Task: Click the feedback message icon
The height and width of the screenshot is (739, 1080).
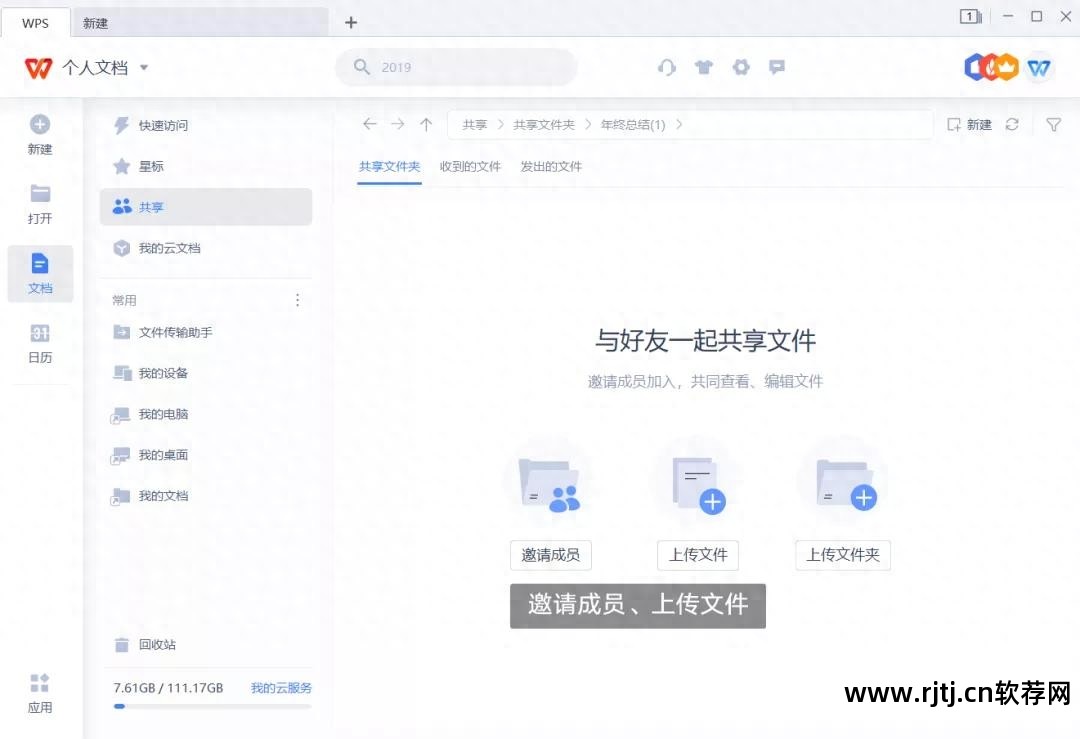Action: [776, 67]
